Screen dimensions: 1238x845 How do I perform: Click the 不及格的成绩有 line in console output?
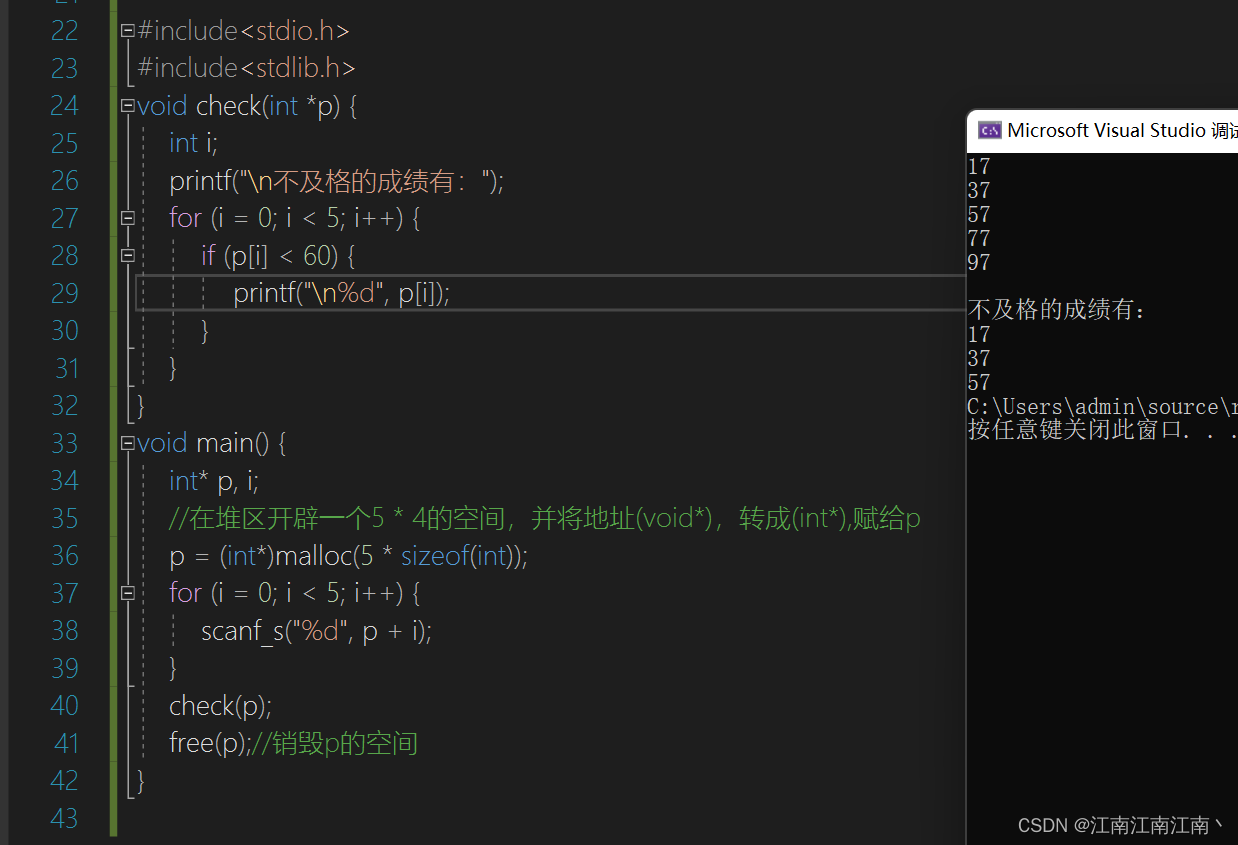(1058, 310)
